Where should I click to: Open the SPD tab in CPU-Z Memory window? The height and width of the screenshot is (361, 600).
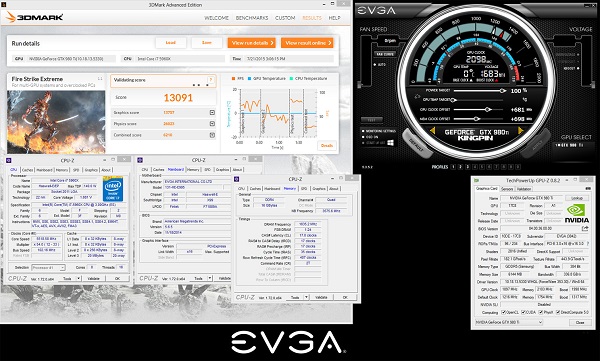point(304,188)
